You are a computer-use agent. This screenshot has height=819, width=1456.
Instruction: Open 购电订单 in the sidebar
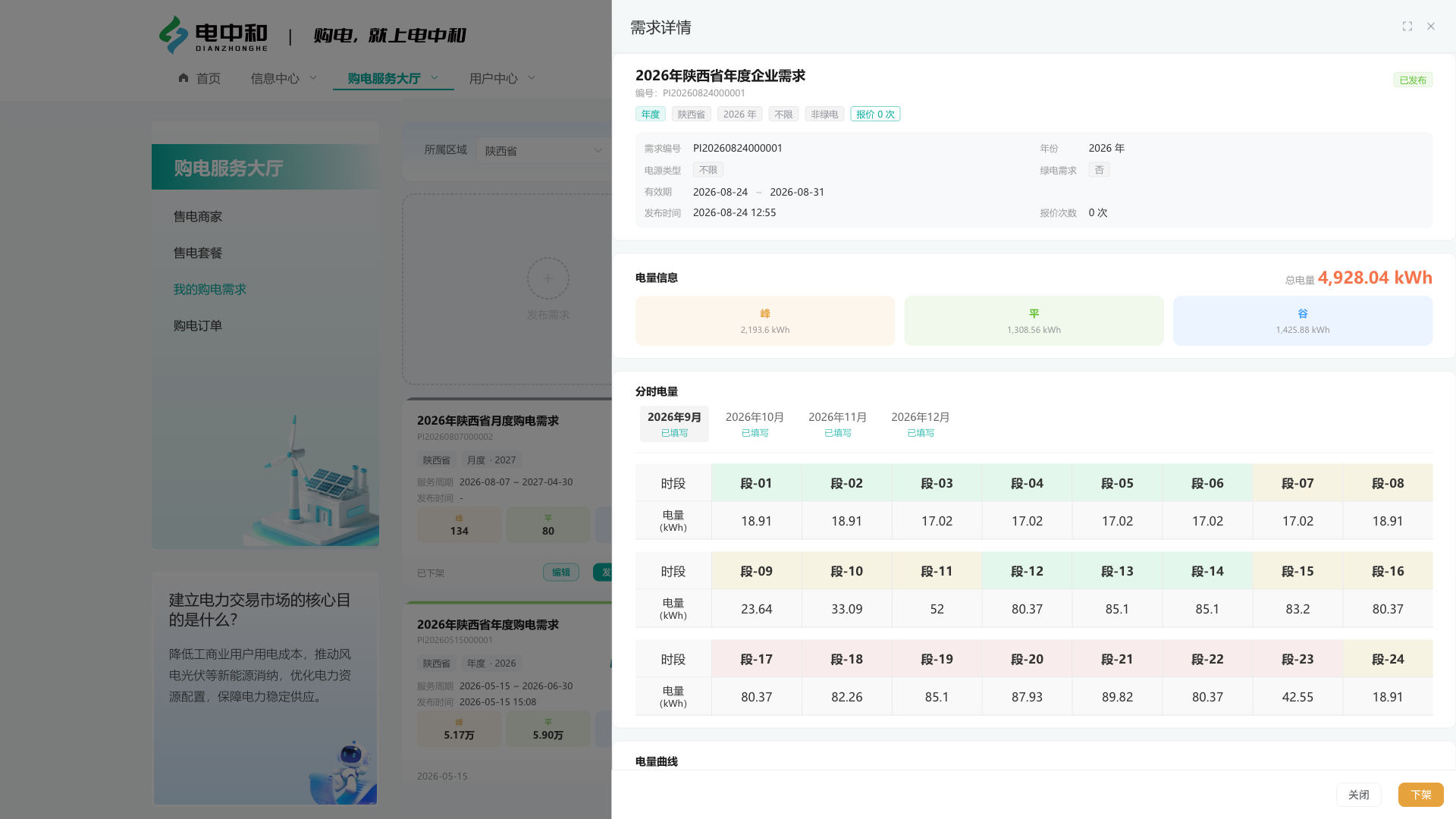pos(198,326)
